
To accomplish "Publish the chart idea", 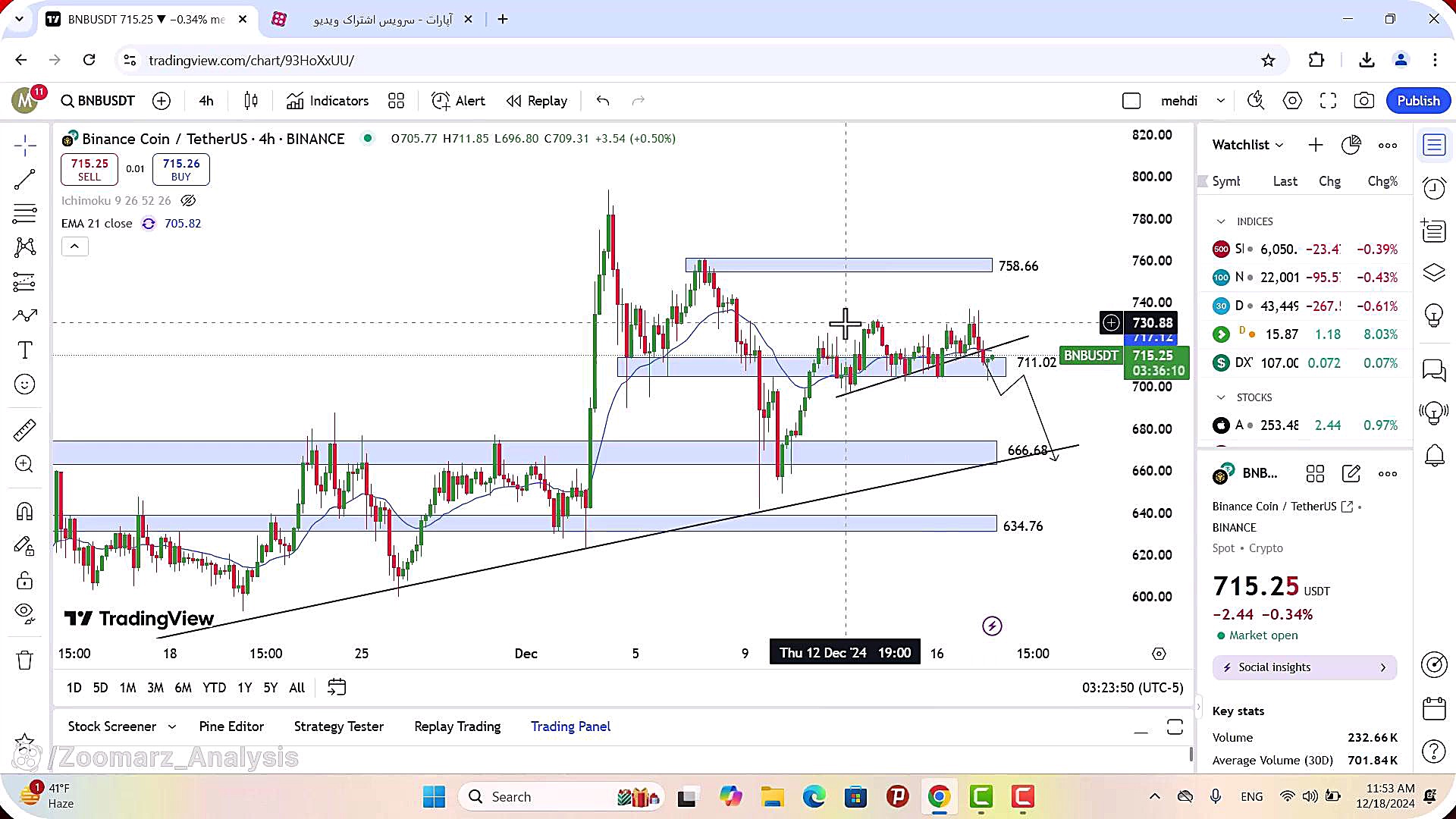I will coord(1418,101).
